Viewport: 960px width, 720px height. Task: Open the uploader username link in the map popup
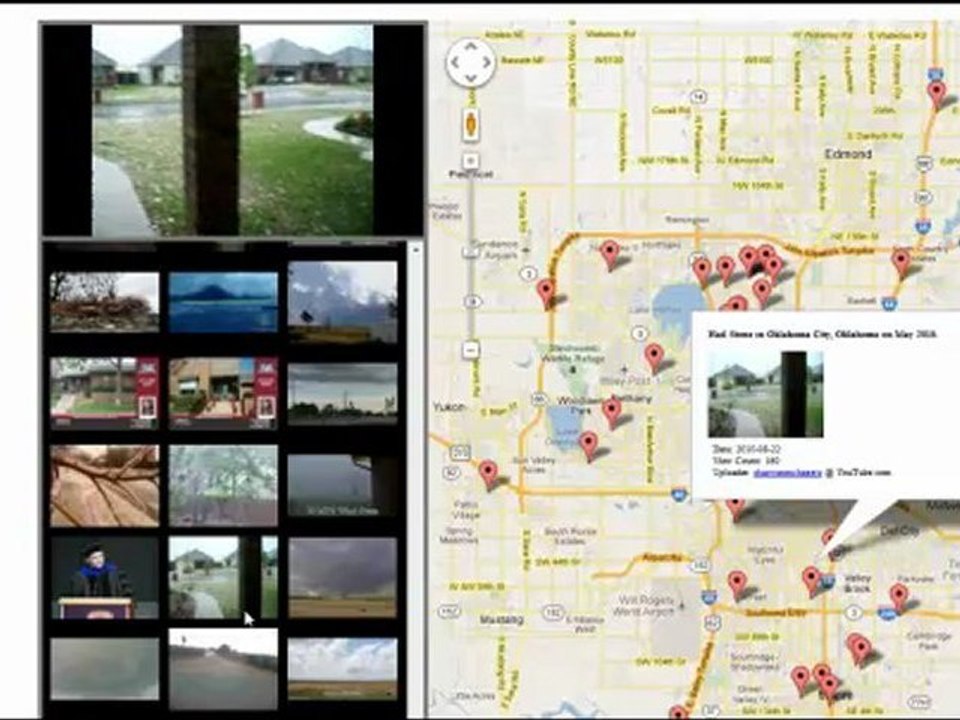(787, 473)
